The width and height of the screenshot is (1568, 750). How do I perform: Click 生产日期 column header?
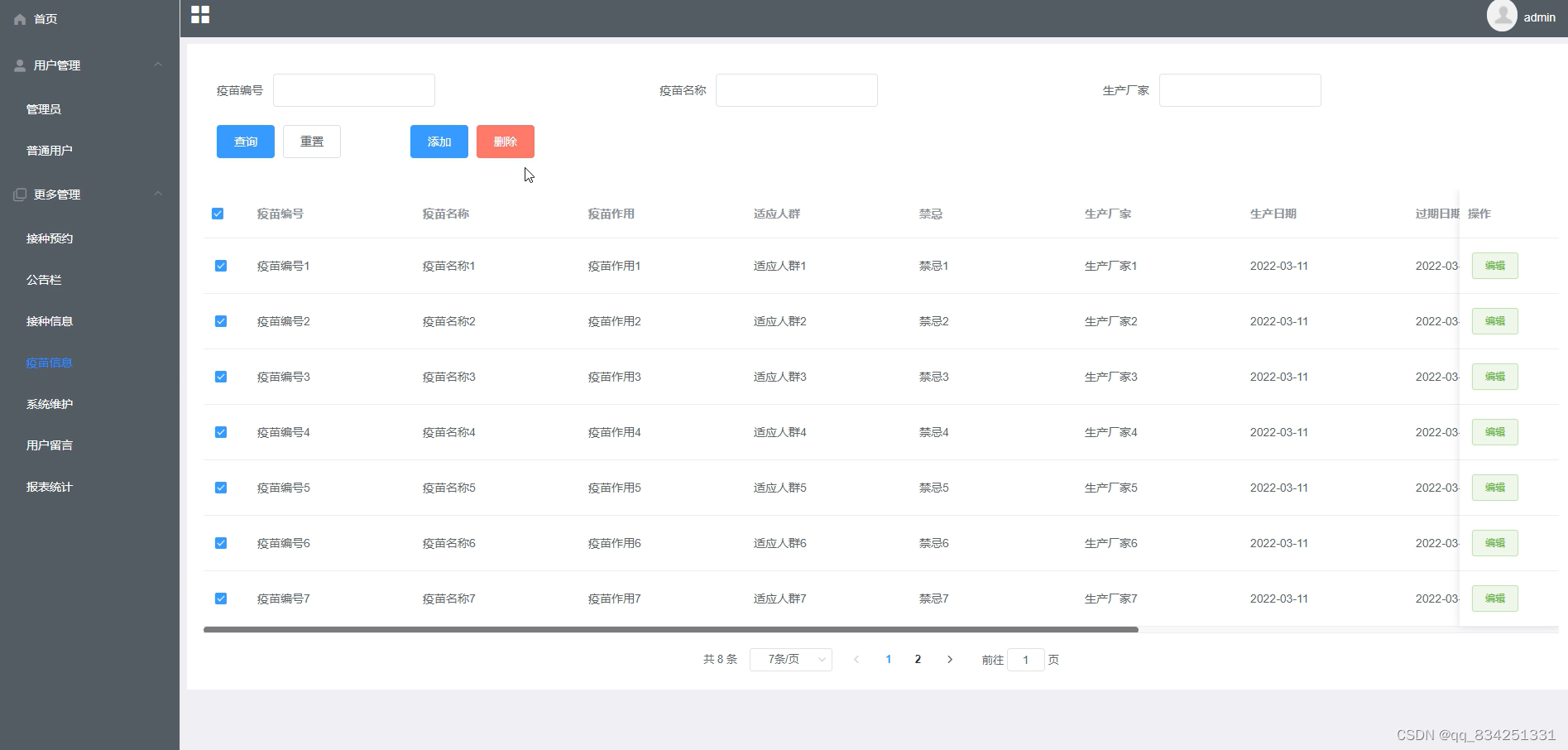tap(1273, 214)
